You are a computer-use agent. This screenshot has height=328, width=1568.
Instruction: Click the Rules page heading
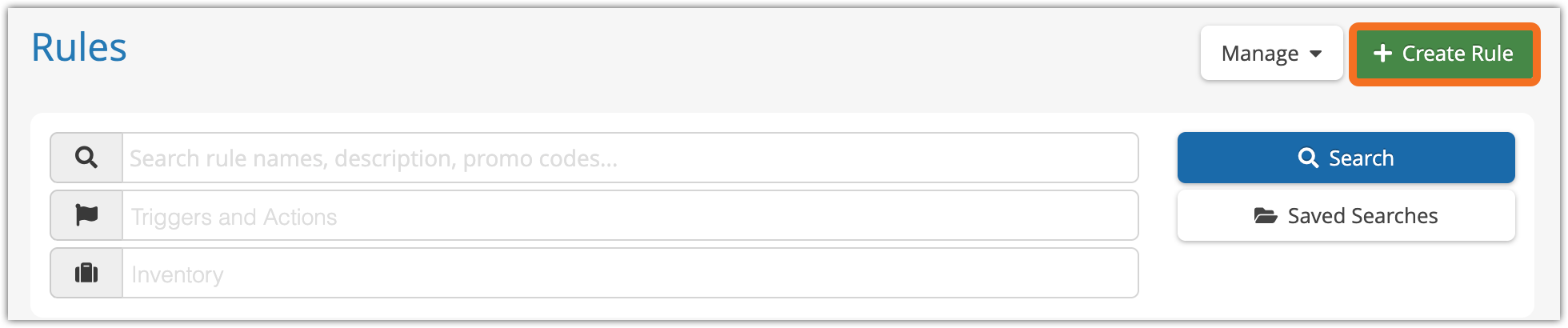(x=79, y=48)
